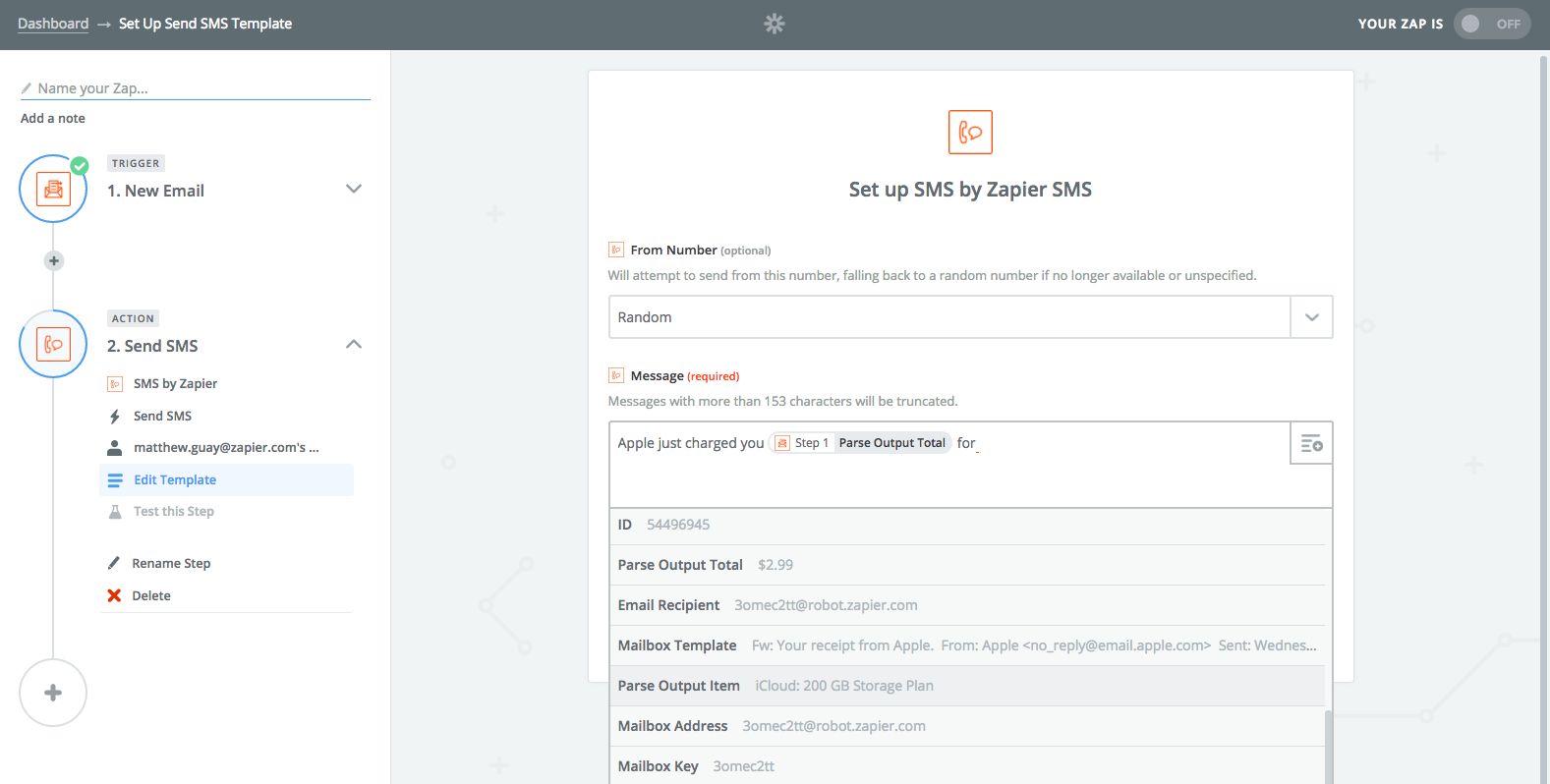Toggle the Your Zap Is switch on
Screen dimensions: 1550x784
(x=1490, y=24)
